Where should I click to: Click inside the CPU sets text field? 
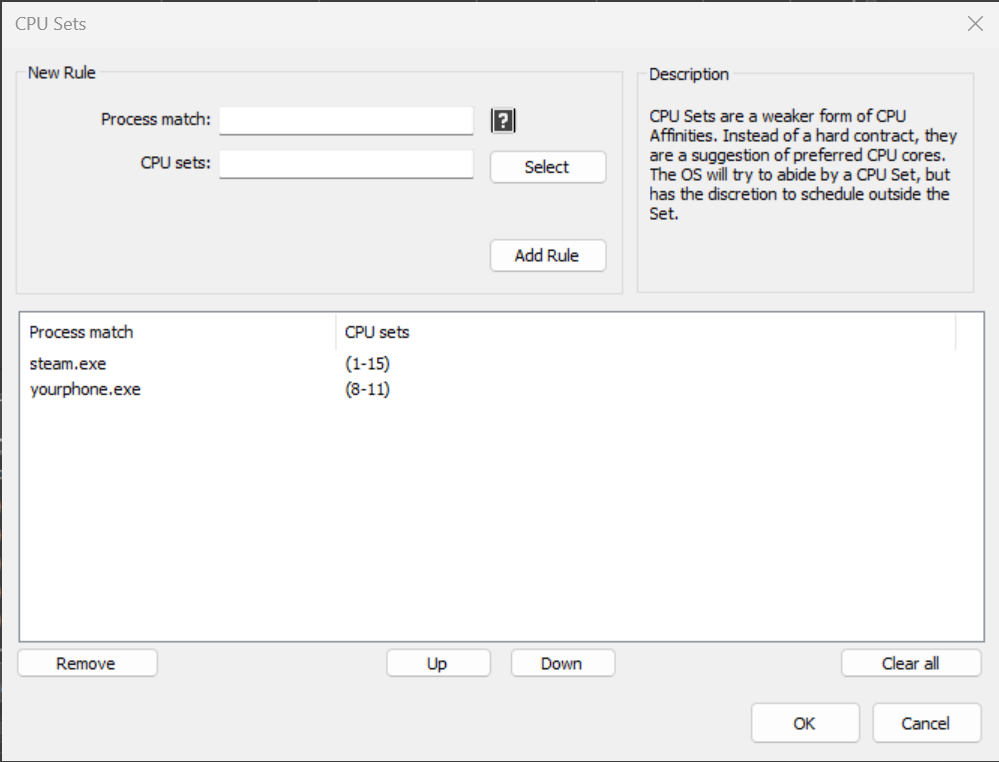(x=345, y=162)
